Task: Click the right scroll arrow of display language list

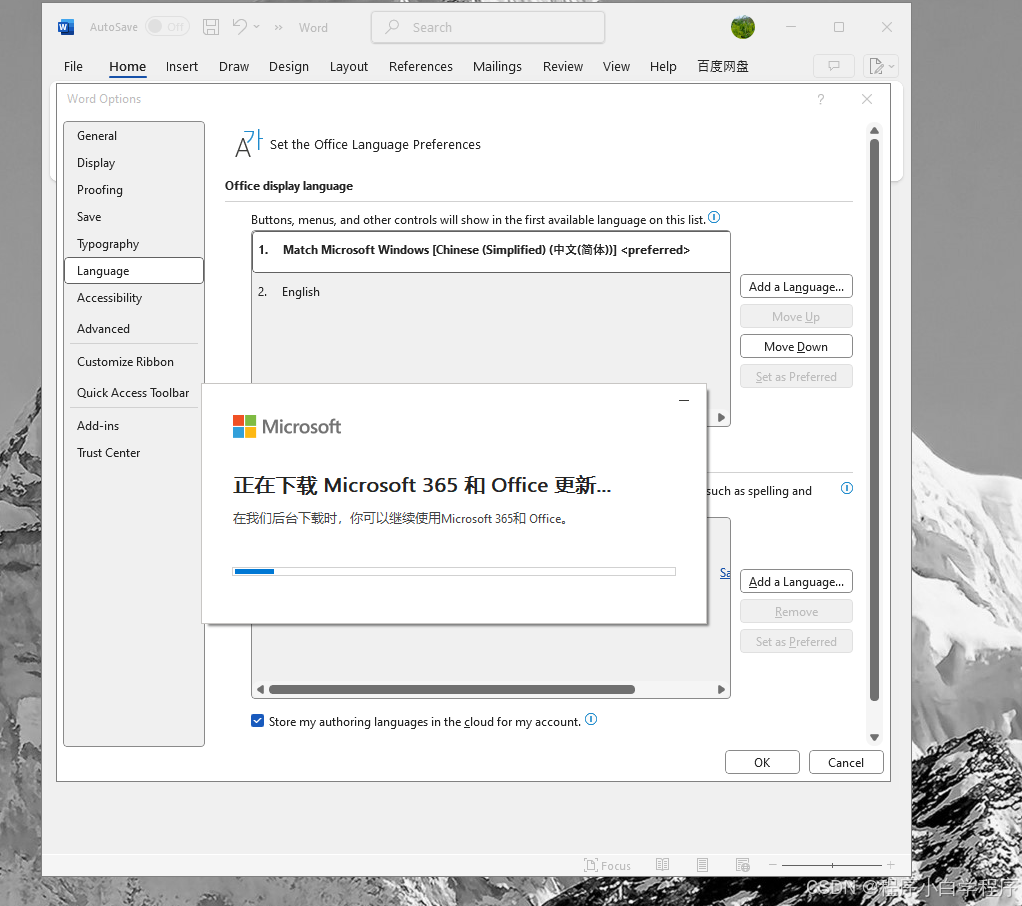Action: click(722, 418)
